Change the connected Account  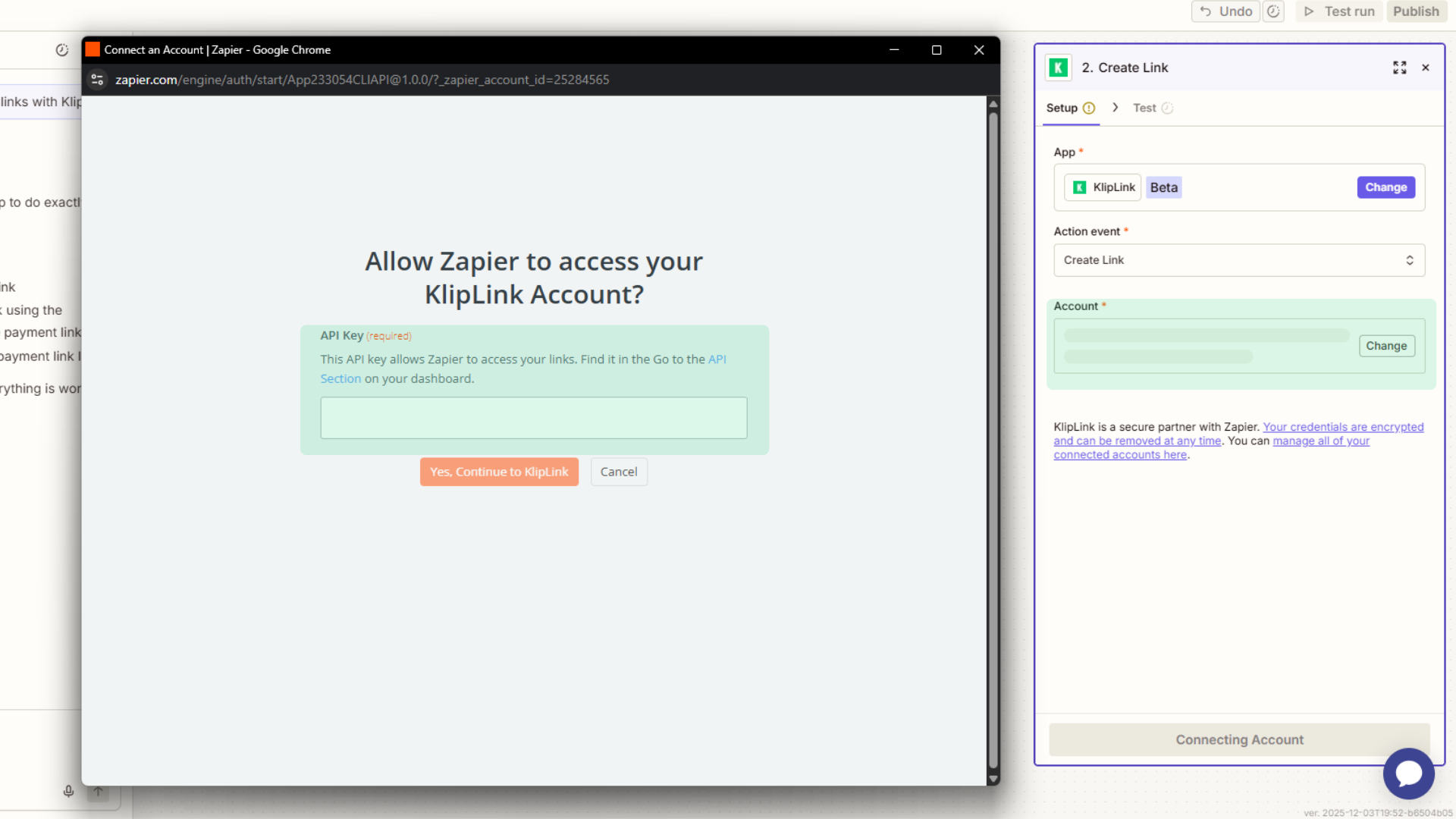click(1387, 346)
